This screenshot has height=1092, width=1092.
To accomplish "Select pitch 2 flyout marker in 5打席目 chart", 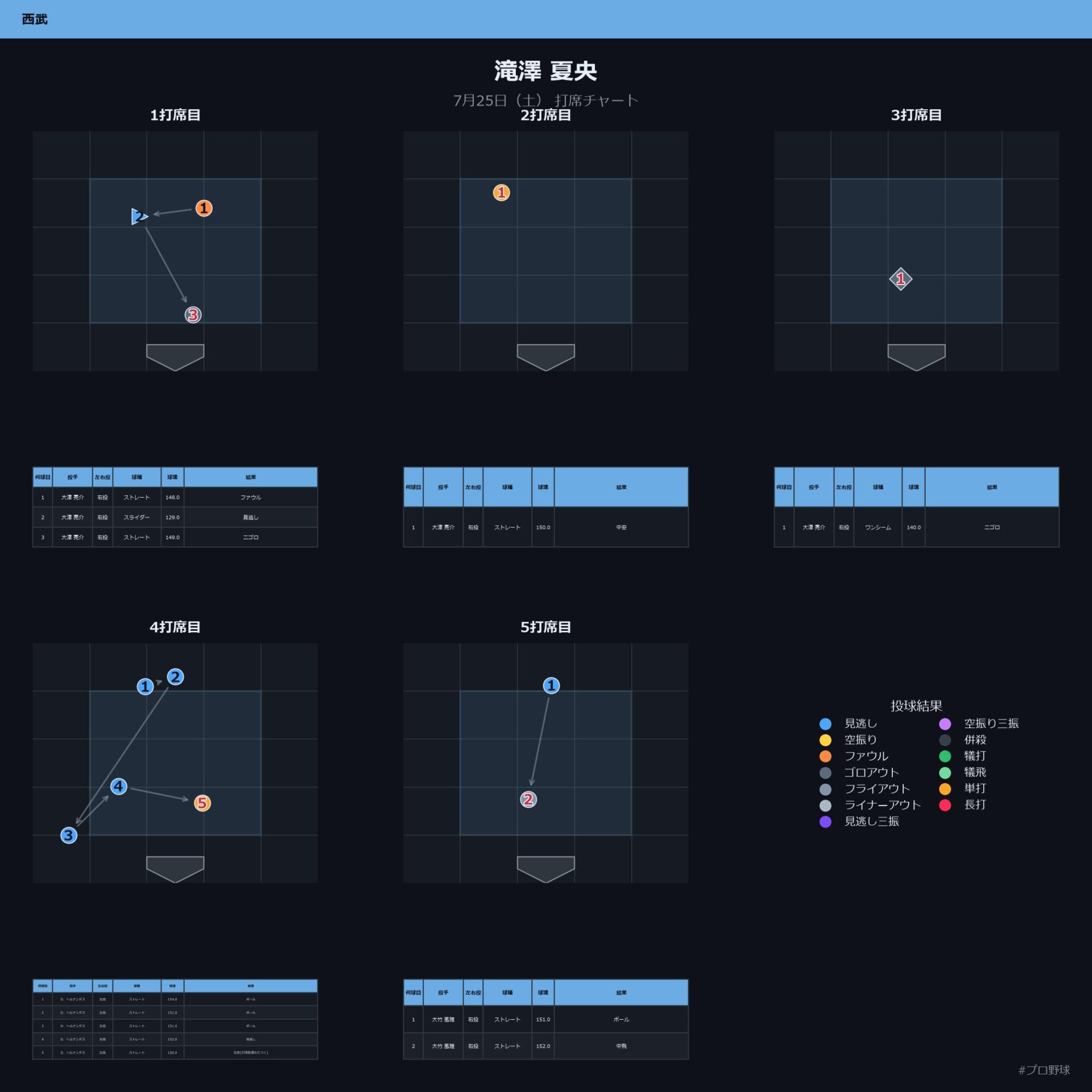I will click(528, 799).
